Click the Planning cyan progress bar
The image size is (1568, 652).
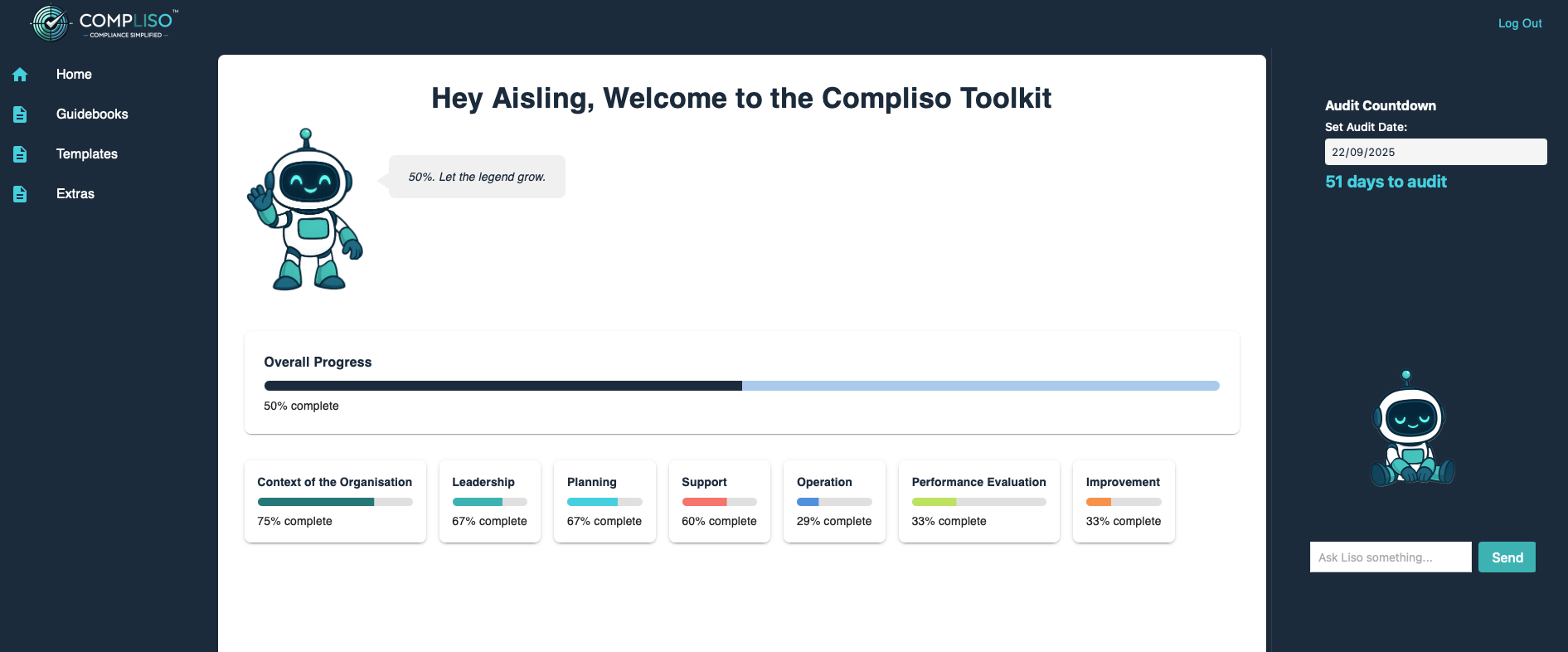tap(604, 502)
